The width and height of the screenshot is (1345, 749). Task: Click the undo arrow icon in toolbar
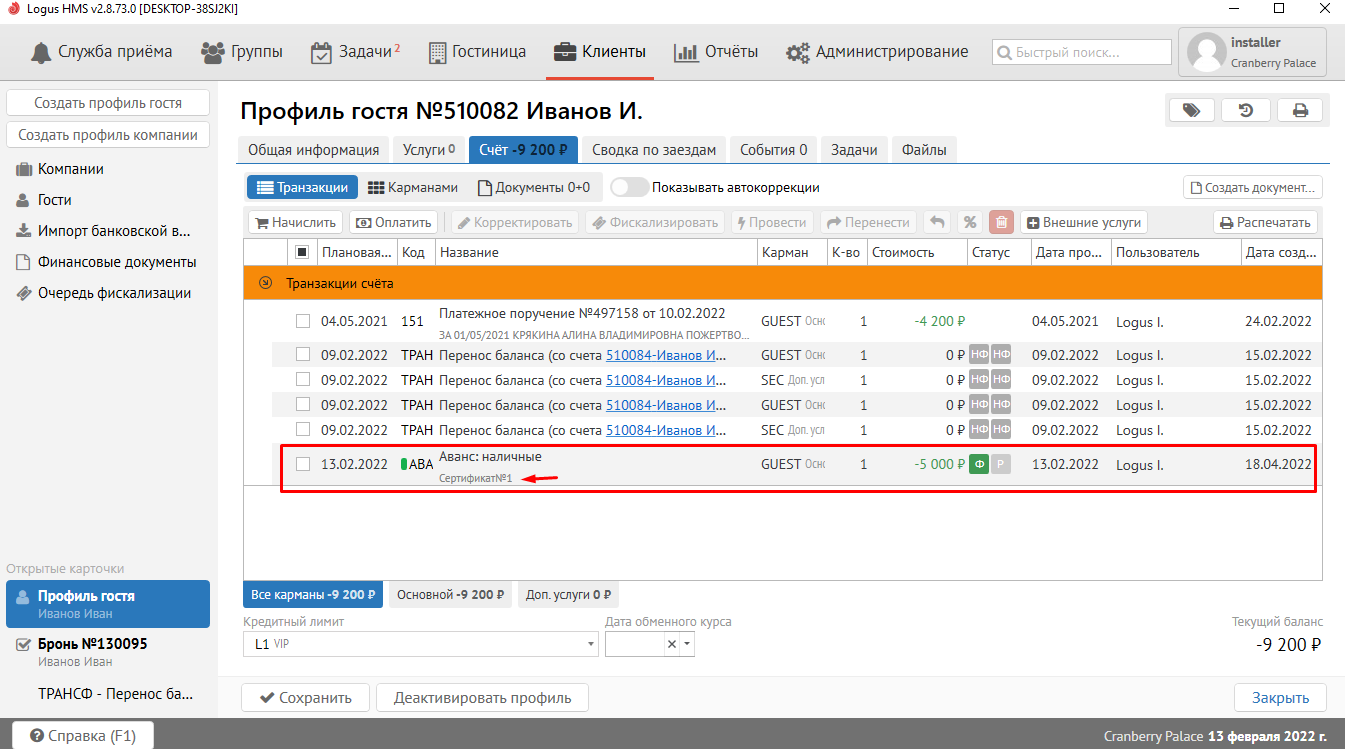tap(937, 222)
